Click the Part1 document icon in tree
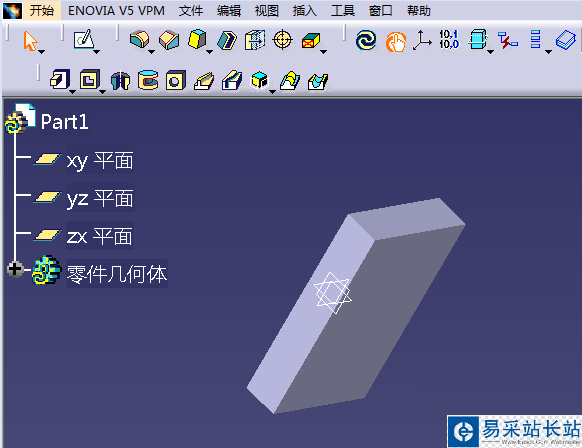The image size is (582, 448). tap(21, 118)
